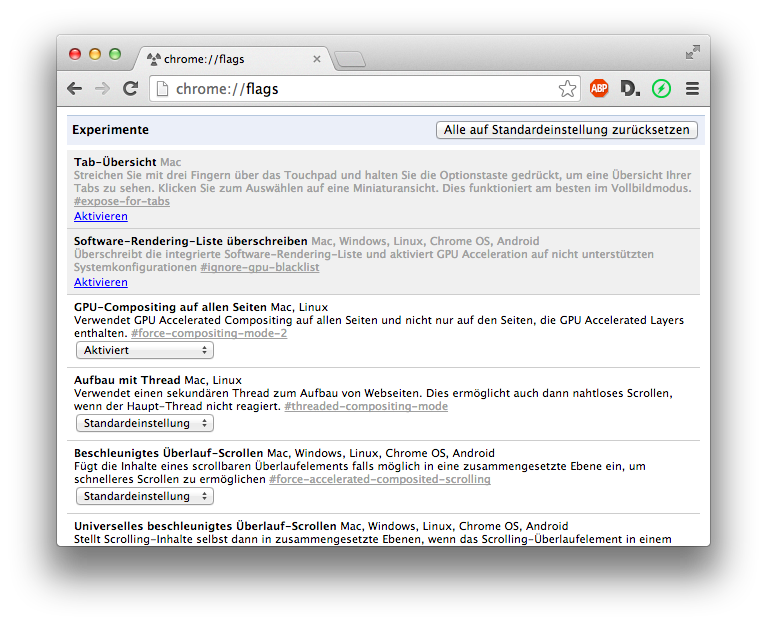The width and height of the screenshot is (767, 625).
Task: Zoom the window with the green button
Action: click(x=115, y=54)
